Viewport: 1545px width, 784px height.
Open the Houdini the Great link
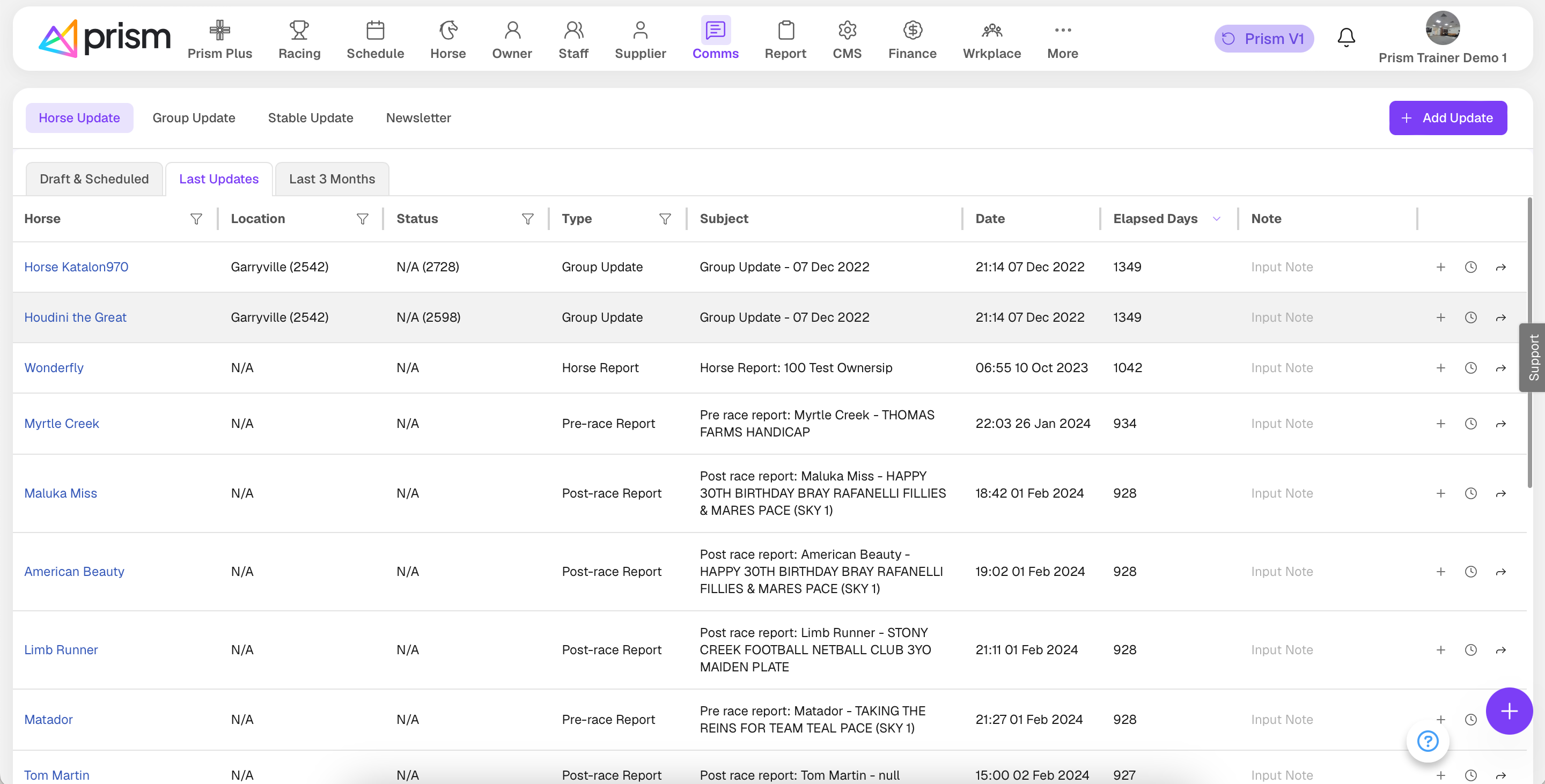click(x=76, y=317)
